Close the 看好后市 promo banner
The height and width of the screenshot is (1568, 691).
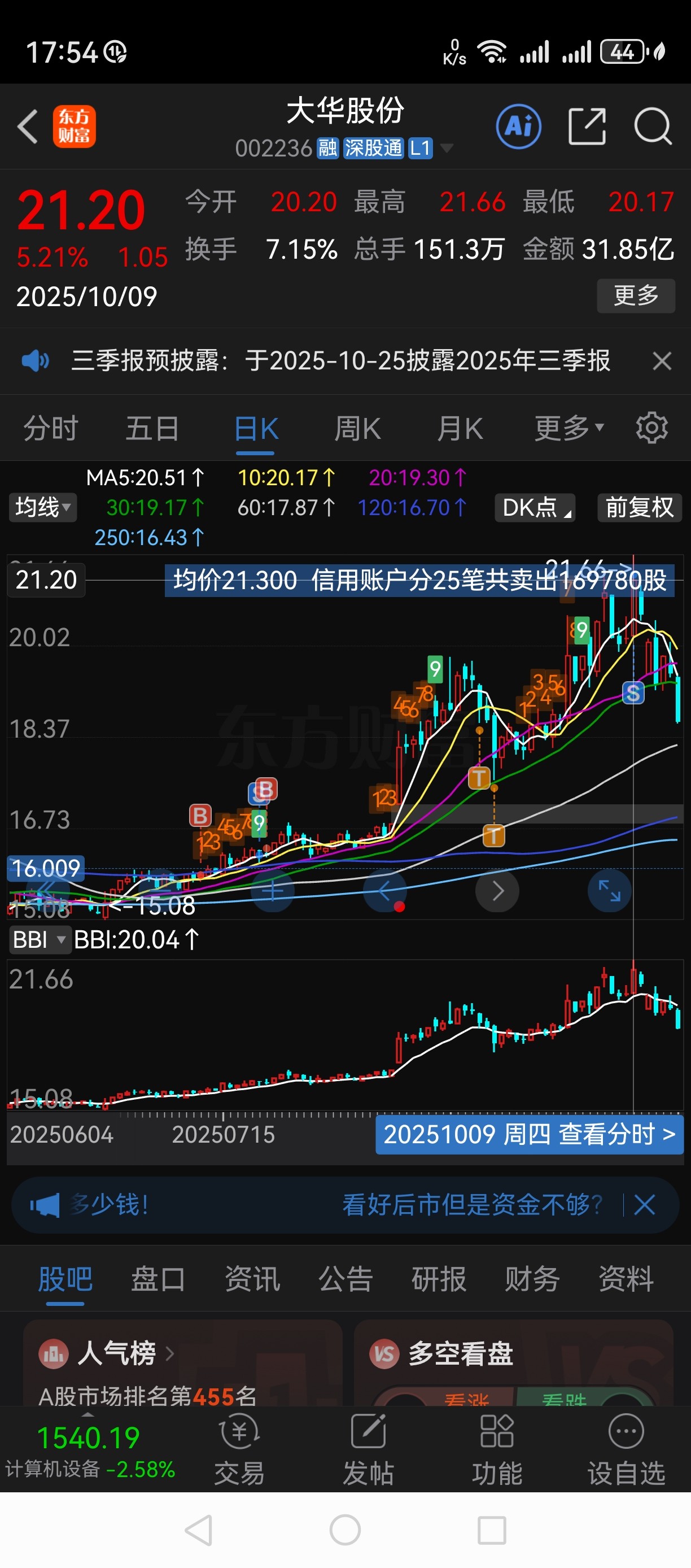pyautogui.click(x=645, y=1205)
